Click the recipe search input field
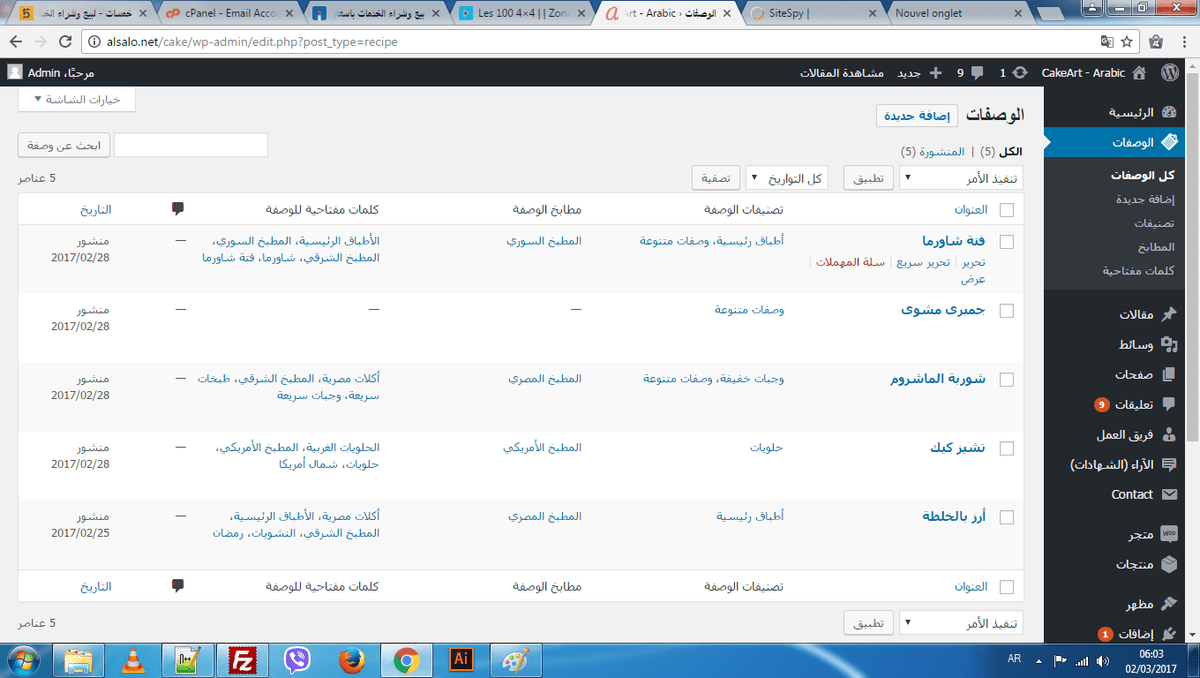Viewport: 1200px width, 678px height. click(x=191, y=145)
